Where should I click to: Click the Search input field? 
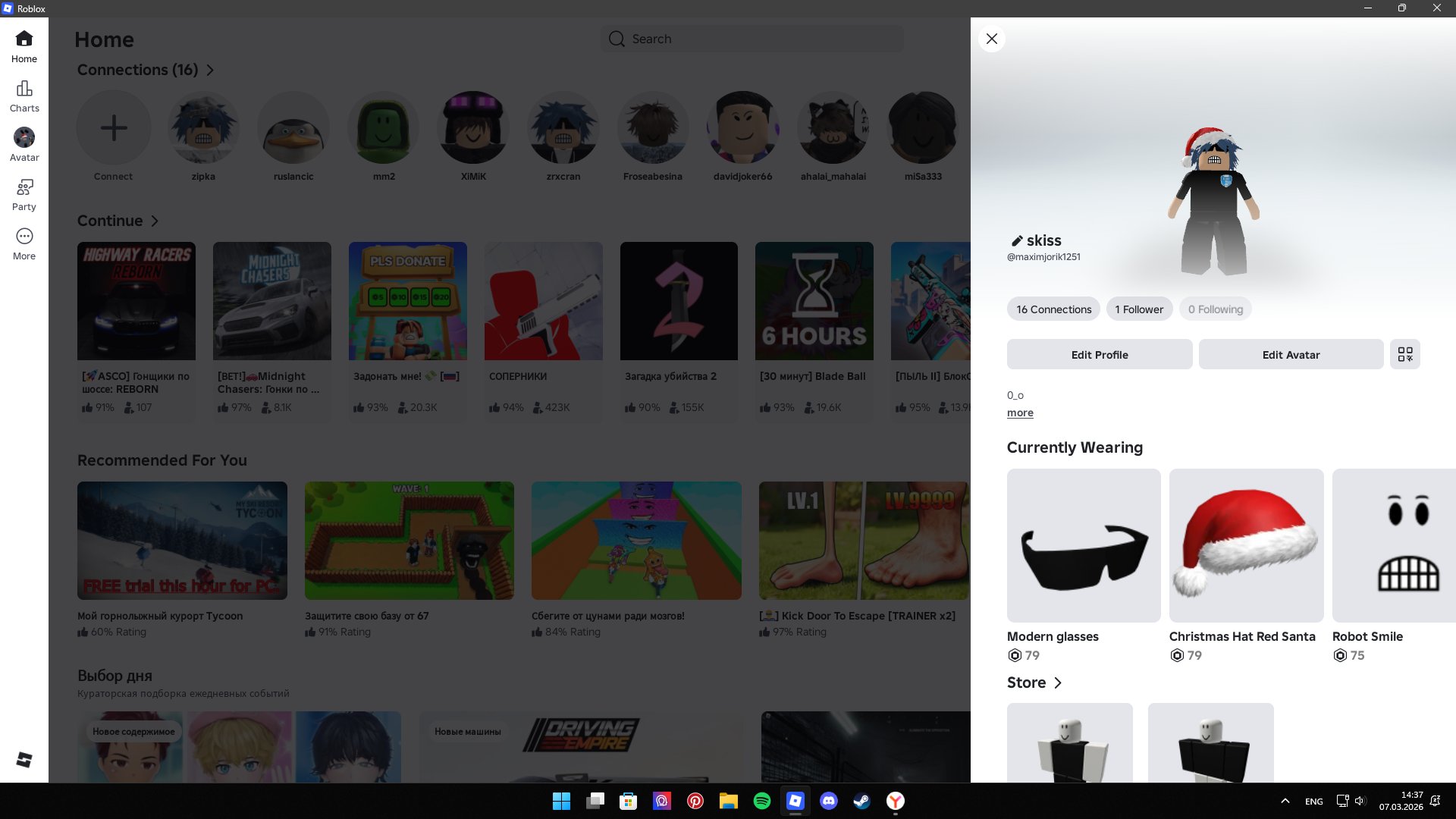point(752,39)
